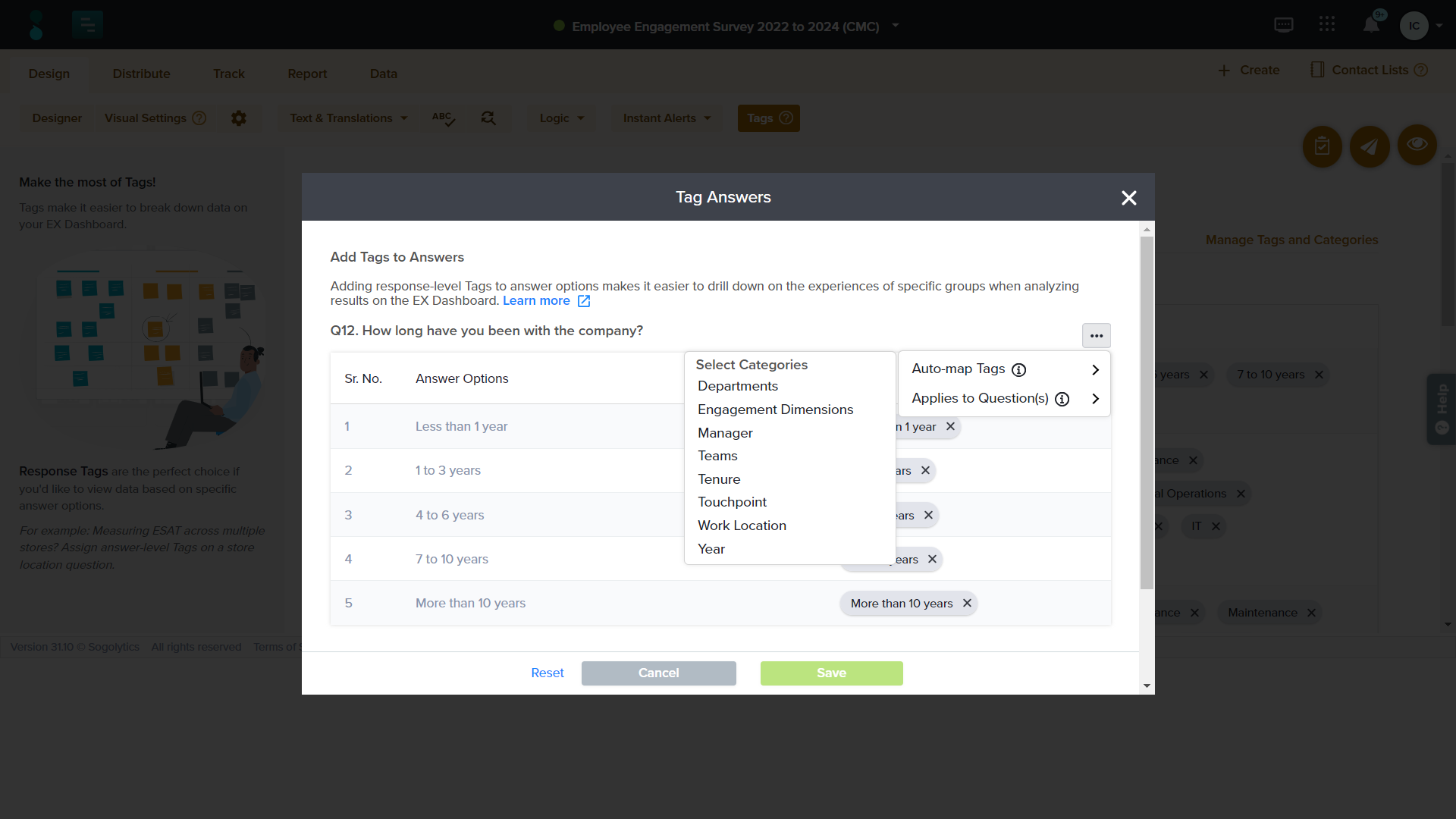Open the notifications bell
This screenshot has height=819, width=1456.
tap(1371, 25)
